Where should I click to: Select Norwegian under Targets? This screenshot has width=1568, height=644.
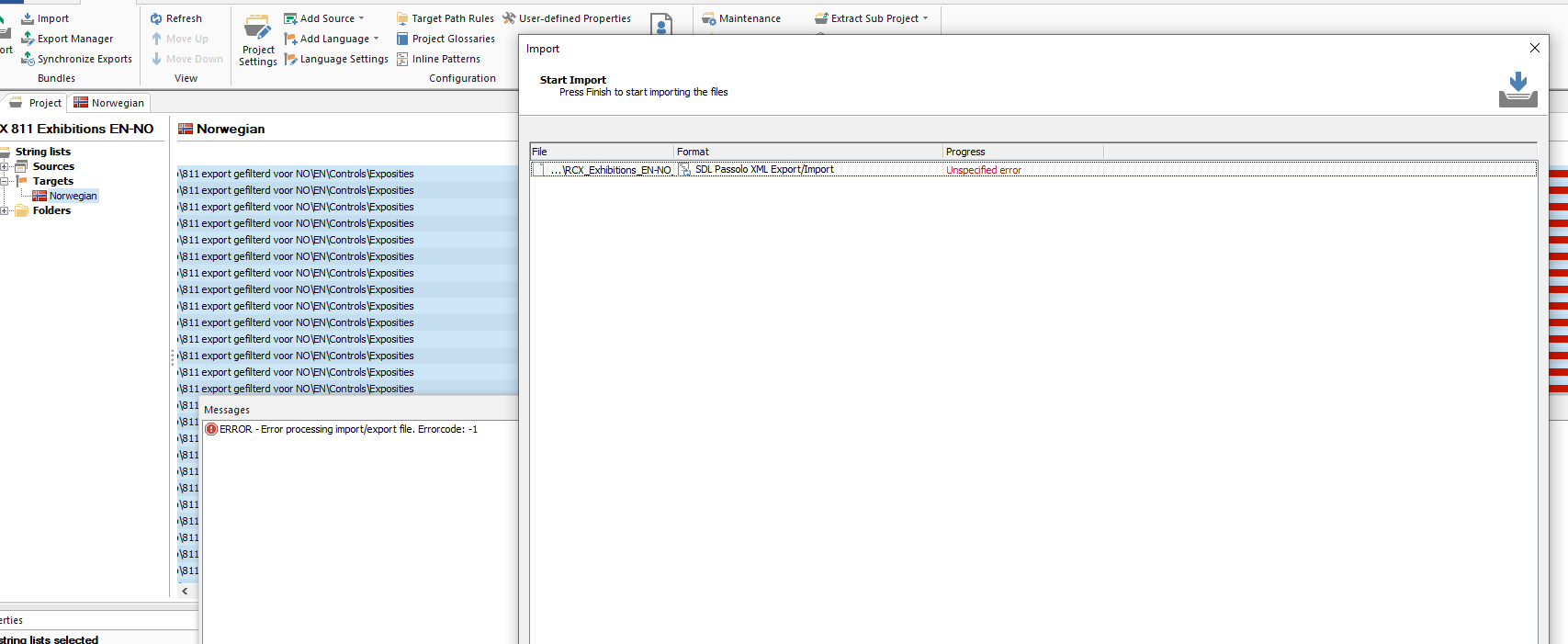tap(73, 196)
